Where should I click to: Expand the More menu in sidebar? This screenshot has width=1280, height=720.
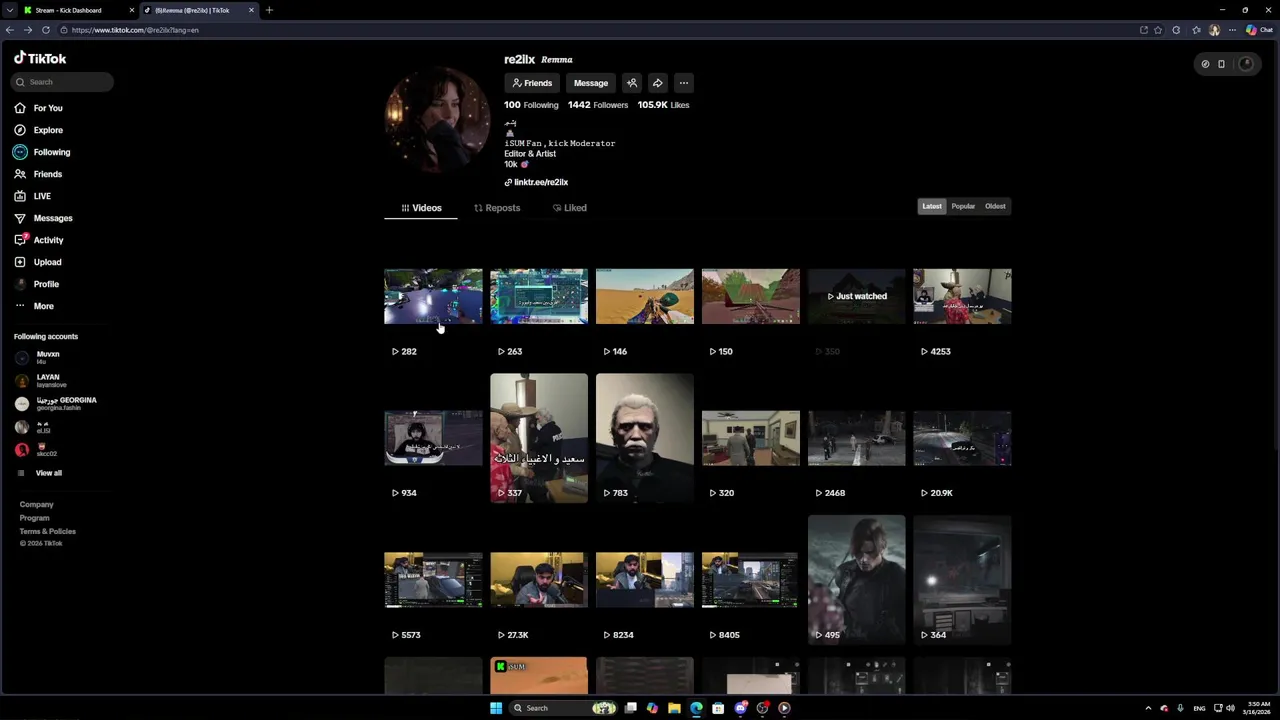34,306
